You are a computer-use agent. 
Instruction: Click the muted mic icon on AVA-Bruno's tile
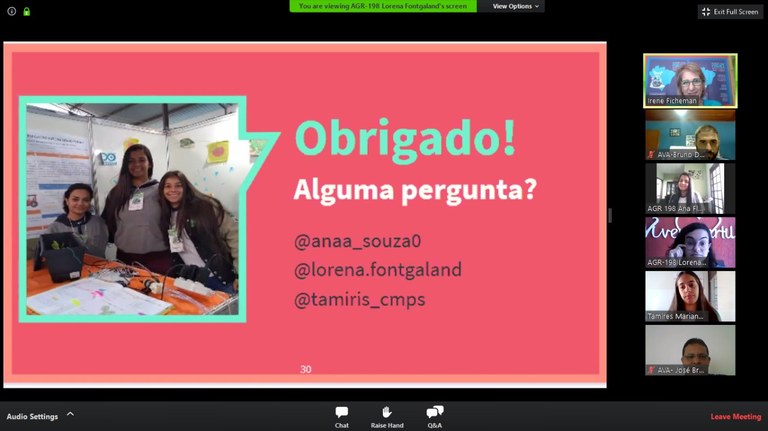(x=651, y=155)
